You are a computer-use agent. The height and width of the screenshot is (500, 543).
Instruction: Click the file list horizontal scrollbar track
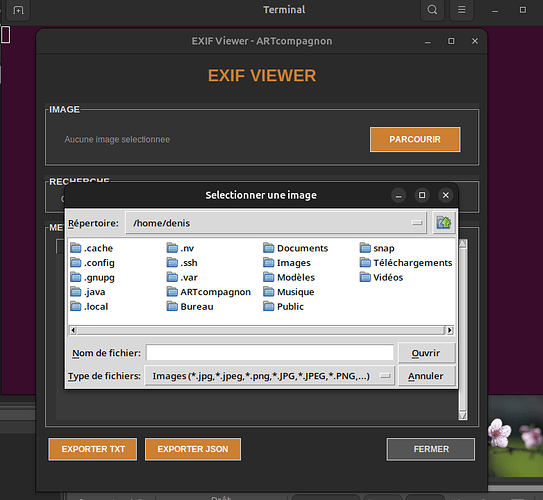[x=261, y=330]
